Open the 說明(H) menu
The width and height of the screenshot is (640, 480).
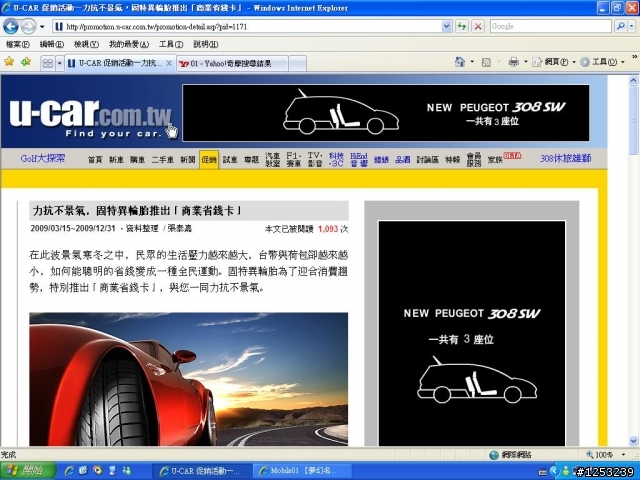(205, 44)
